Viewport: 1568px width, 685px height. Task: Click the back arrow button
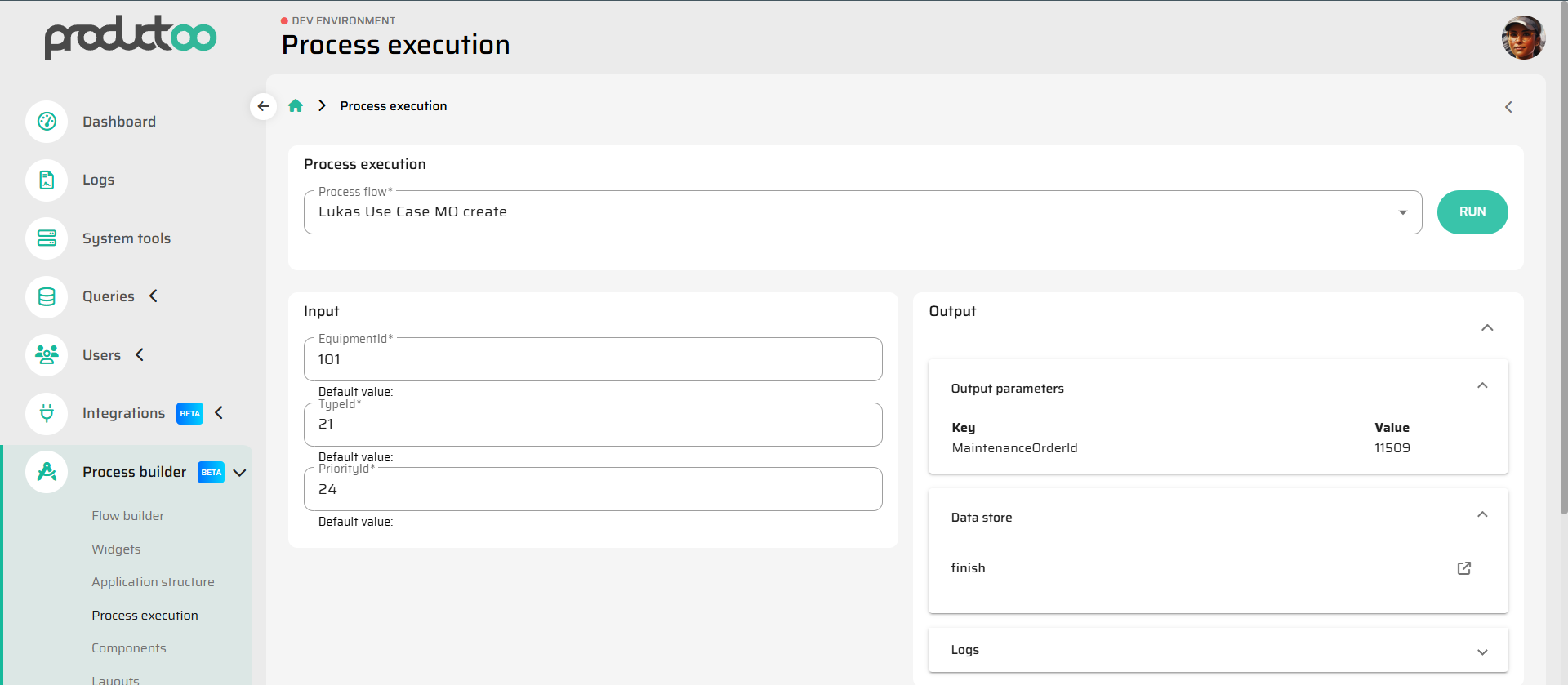coord(263,106)
